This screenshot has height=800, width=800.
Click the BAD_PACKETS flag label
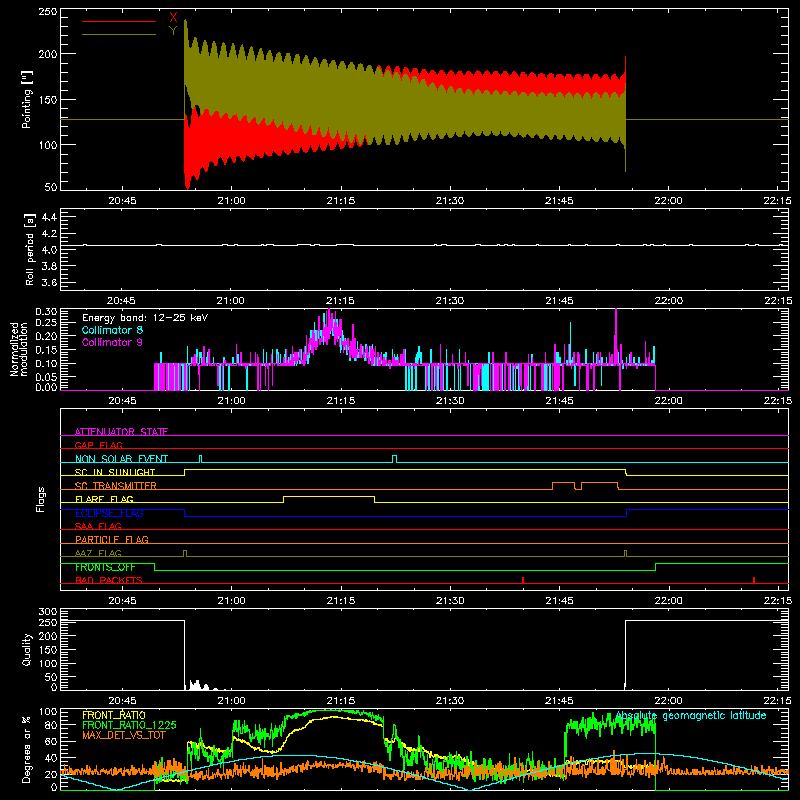109,580
